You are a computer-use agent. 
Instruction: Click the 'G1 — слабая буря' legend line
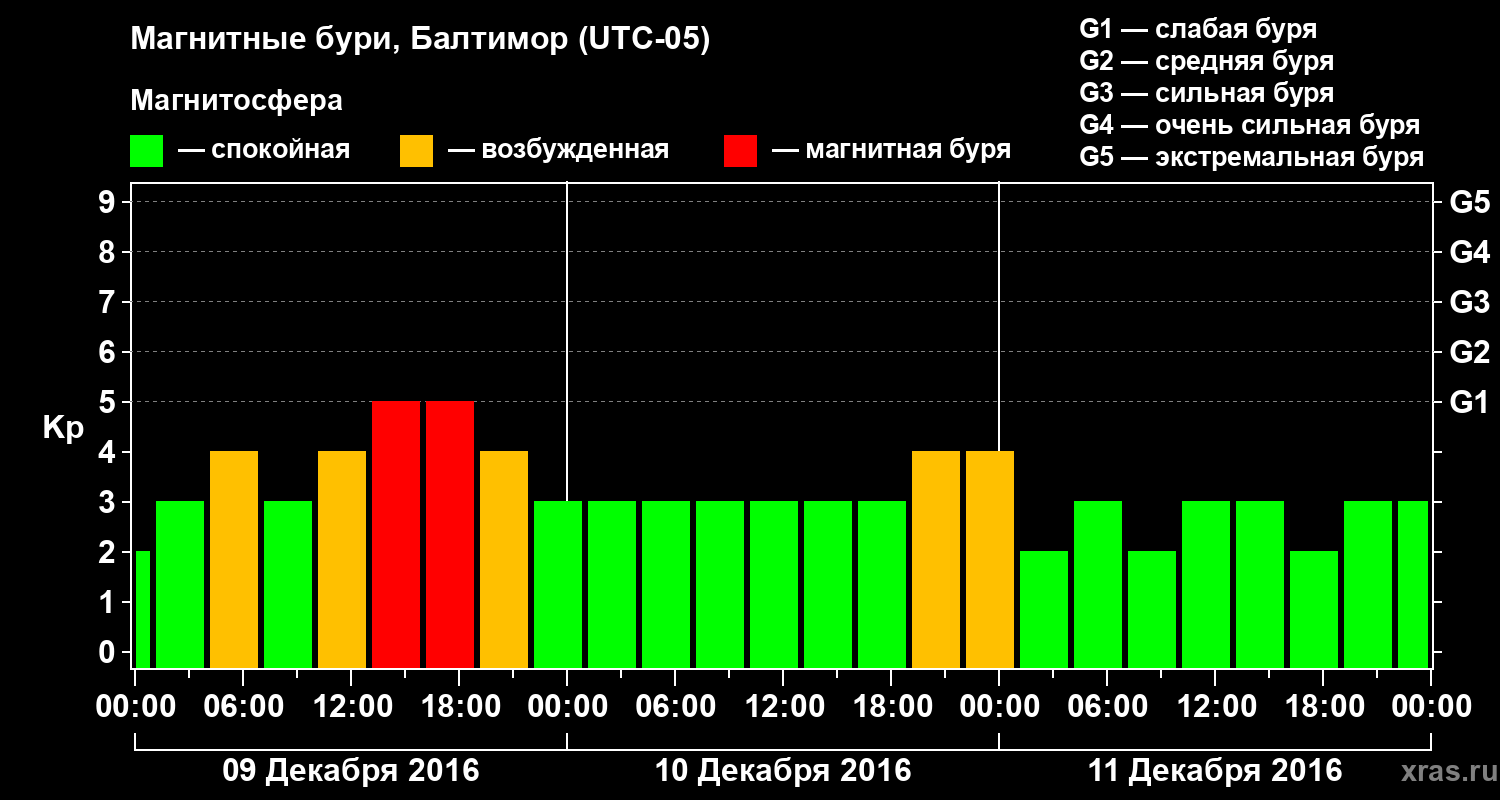click(x=1198, y=30)
